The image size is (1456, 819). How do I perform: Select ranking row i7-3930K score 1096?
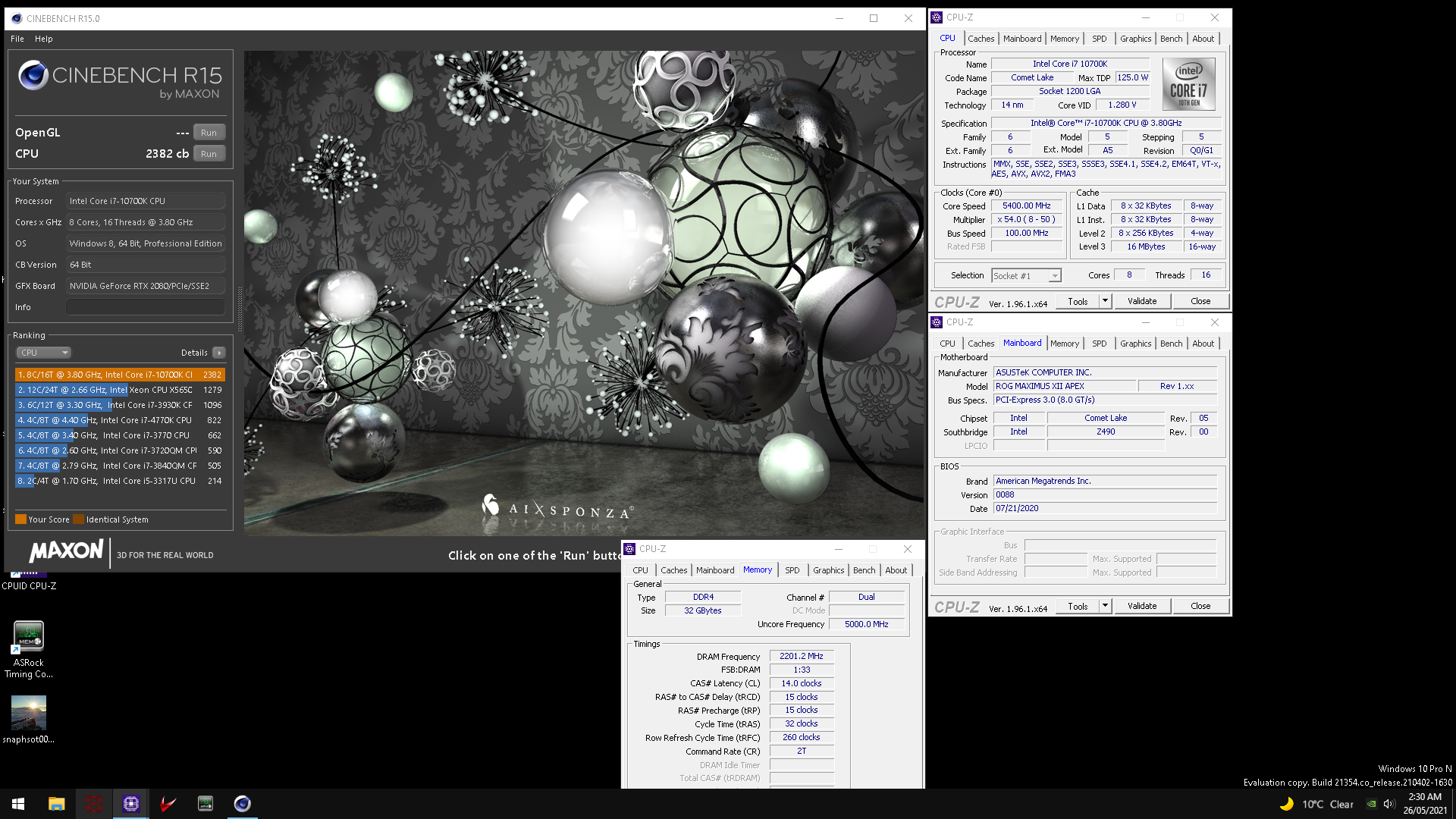(x=120, y=405)
